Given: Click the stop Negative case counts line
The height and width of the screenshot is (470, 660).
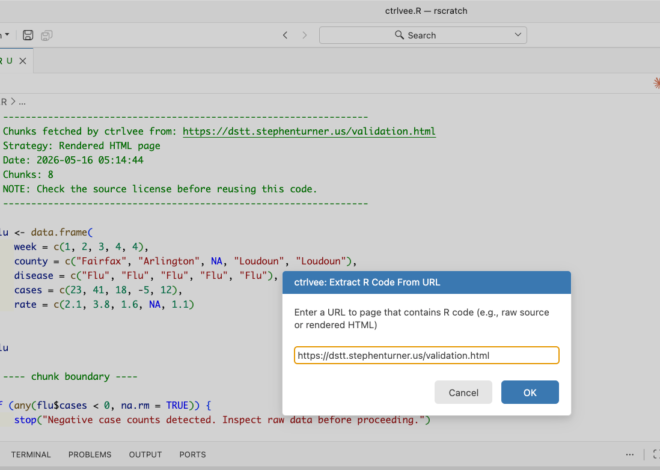Looking at the screenshot, I should (222, 420).
